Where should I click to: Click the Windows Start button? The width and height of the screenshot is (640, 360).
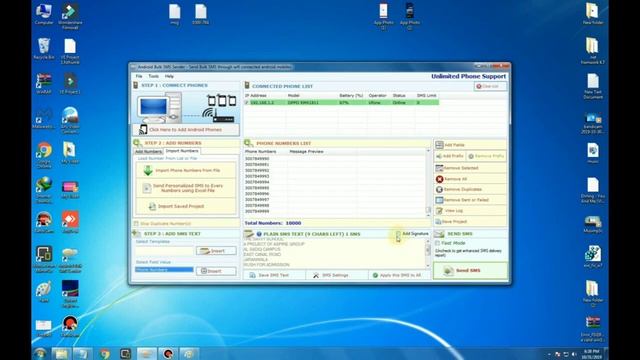coord(40,353)
